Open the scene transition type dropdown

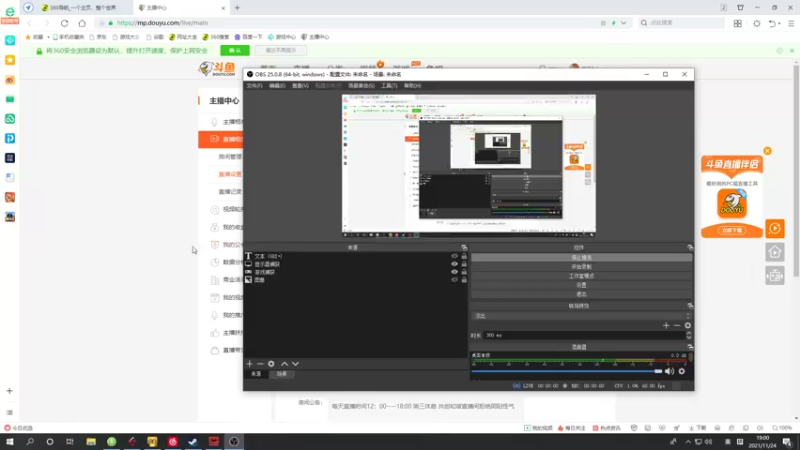click(x=581, y=316)
